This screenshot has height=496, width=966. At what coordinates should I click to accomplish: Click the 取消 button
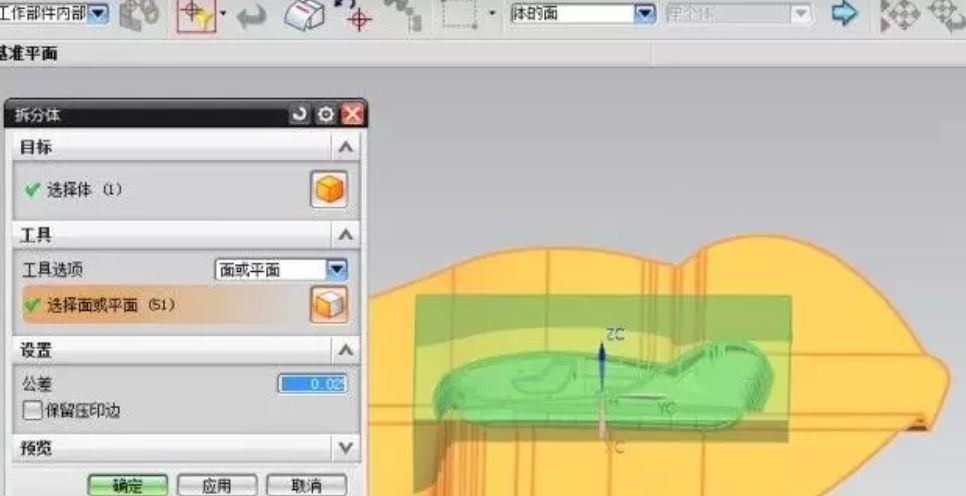[x=306, y=486]
